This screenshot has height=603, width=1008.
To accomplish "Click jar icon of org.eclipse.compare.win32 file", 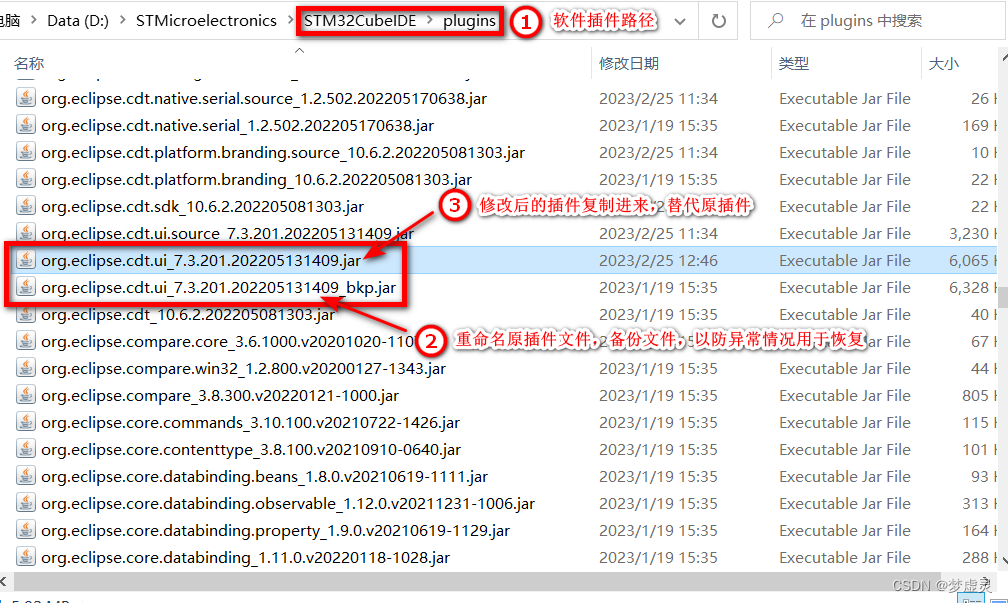I will click(26, 368).
